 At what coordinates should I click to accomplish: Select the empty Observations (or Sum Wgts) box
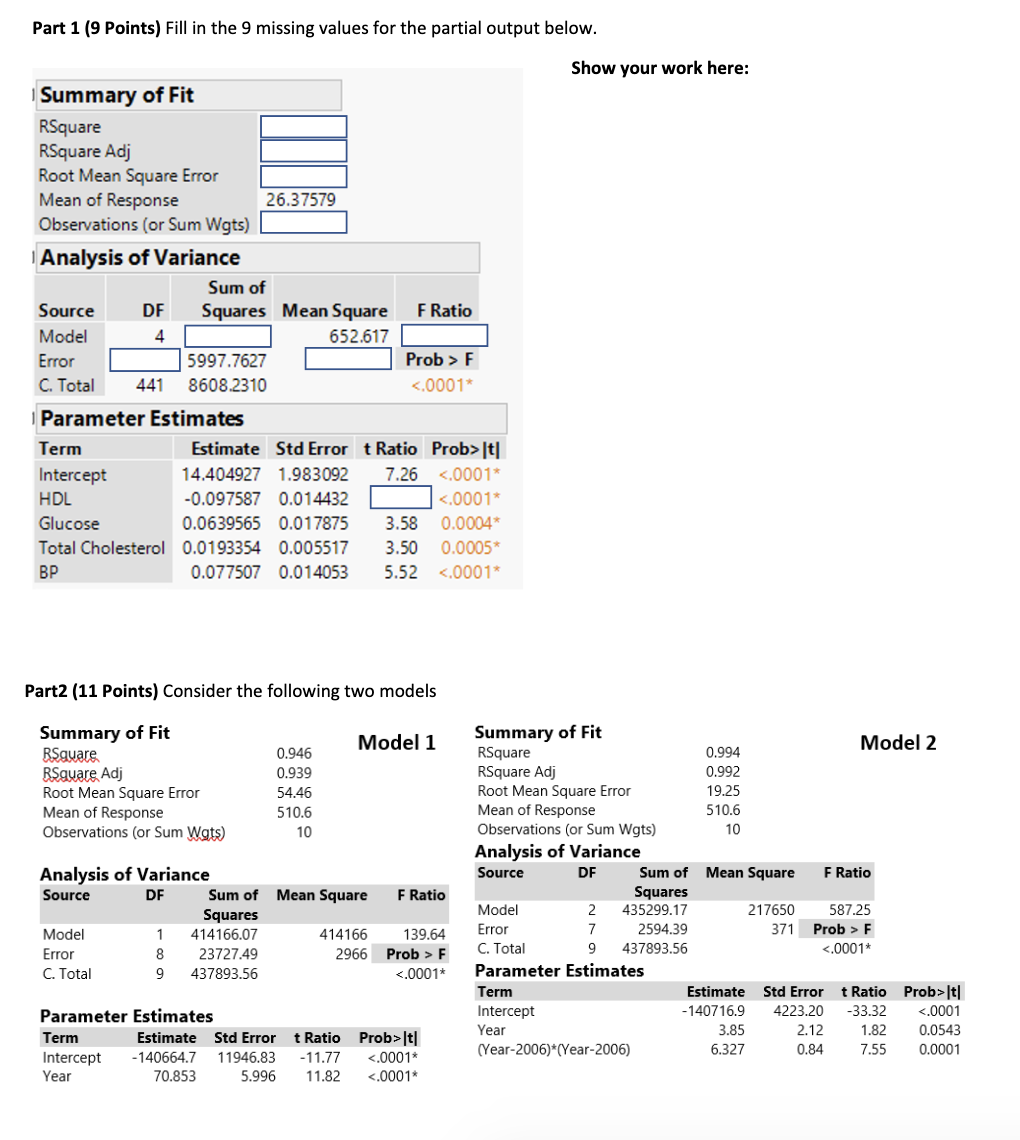pyautogui.click(x=303, y=222)
